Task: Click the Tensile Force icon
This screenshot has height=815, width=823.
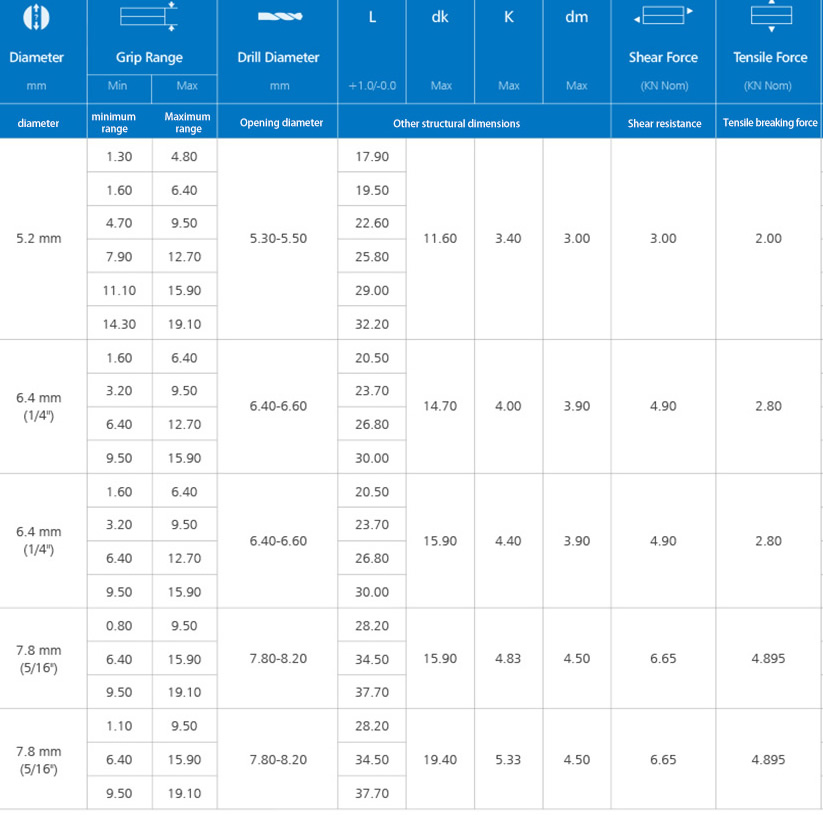Action: click(770, 15)
